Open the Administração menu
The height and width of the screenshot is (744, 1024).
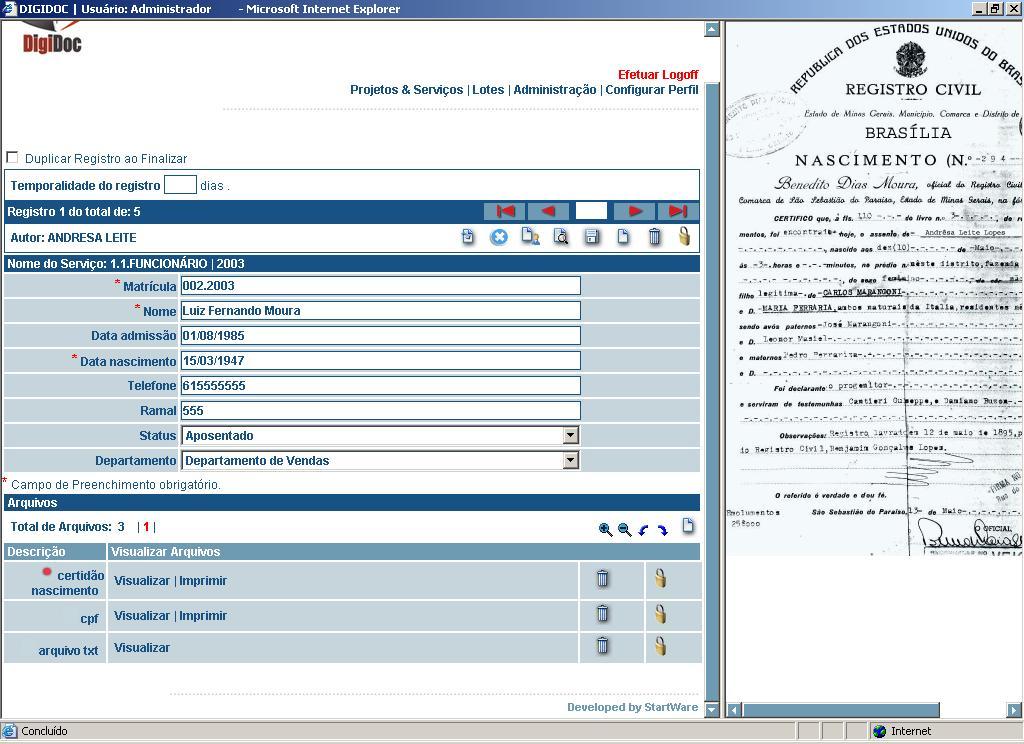[x=554, y=89]
